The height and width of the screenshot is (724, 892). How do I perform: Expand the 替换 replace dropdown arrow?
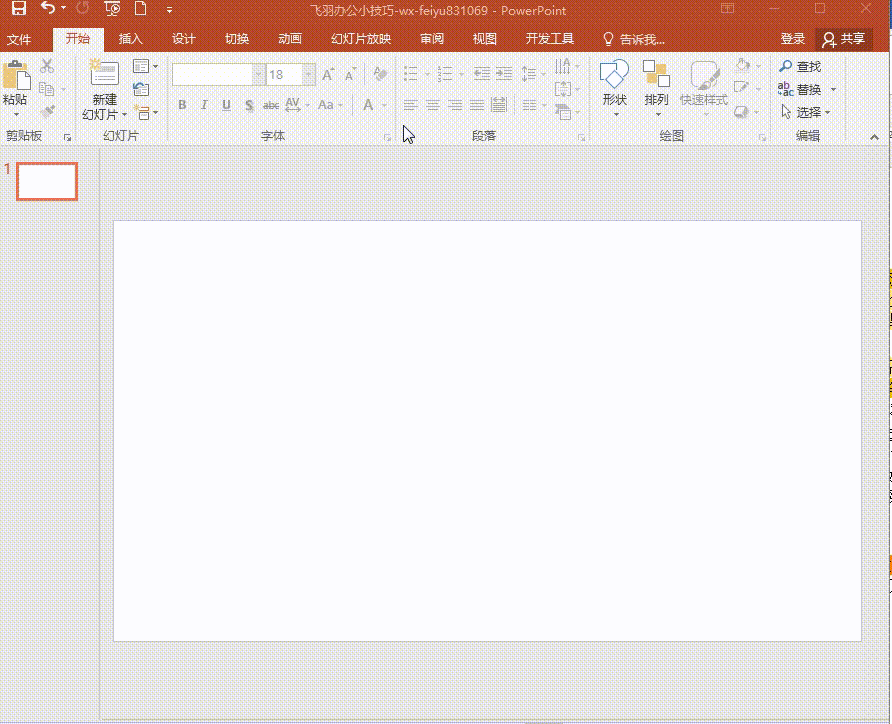pos(833,90)
